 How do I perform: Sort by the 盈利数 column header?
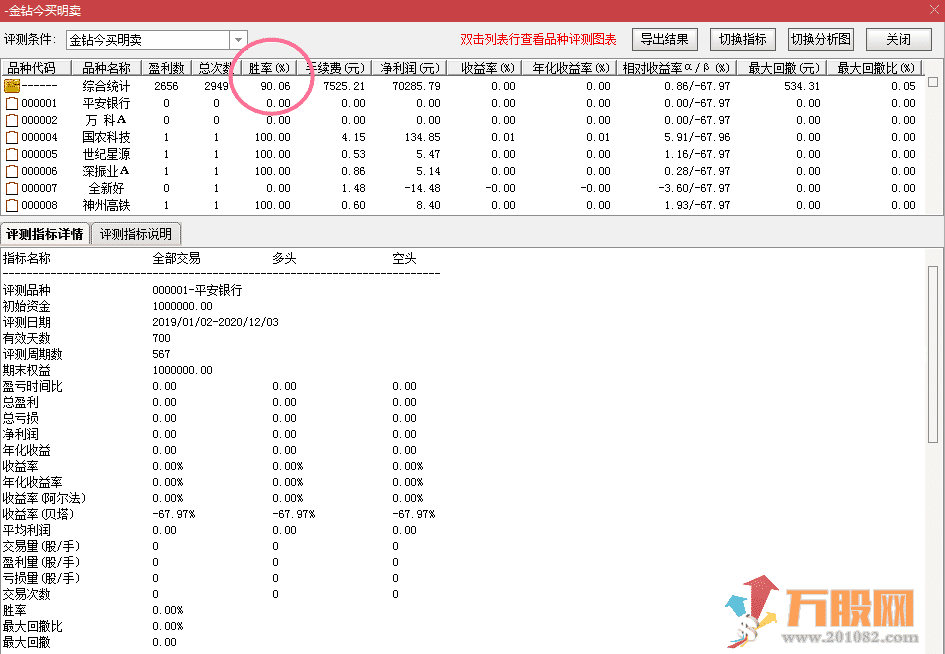point(166,68)
